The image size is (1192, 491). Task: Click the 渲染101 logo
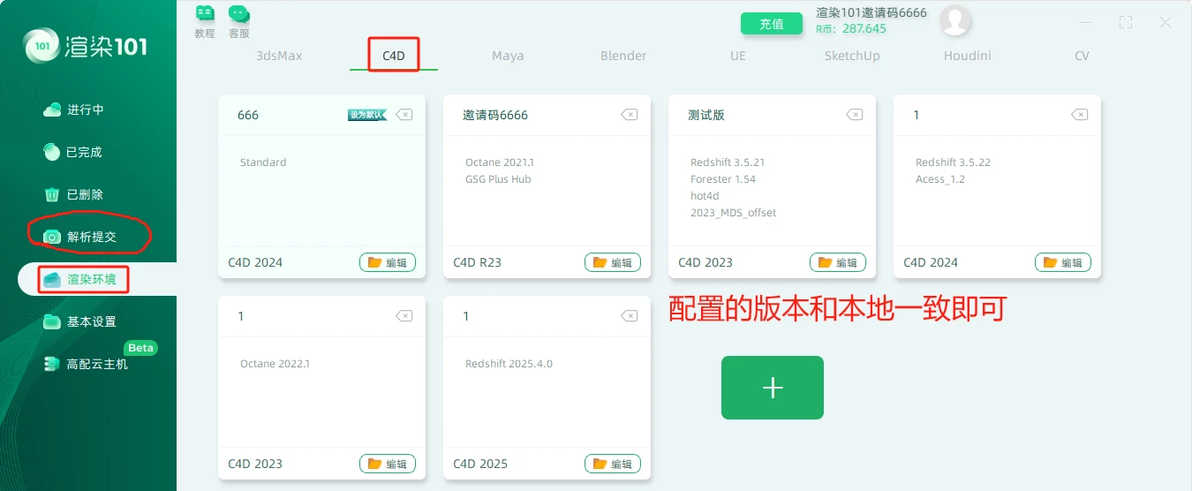point(87,47)
